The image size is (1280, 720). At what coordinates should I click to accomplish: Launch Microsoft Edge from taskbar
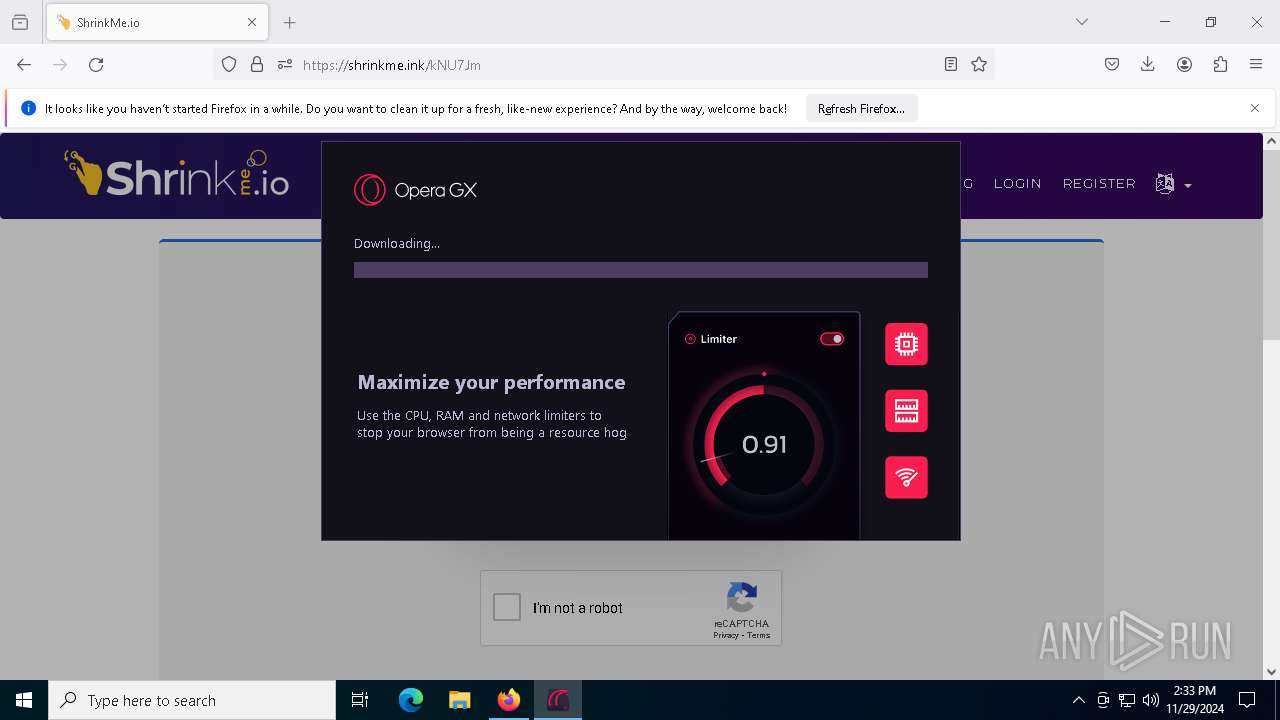point(411,700)
